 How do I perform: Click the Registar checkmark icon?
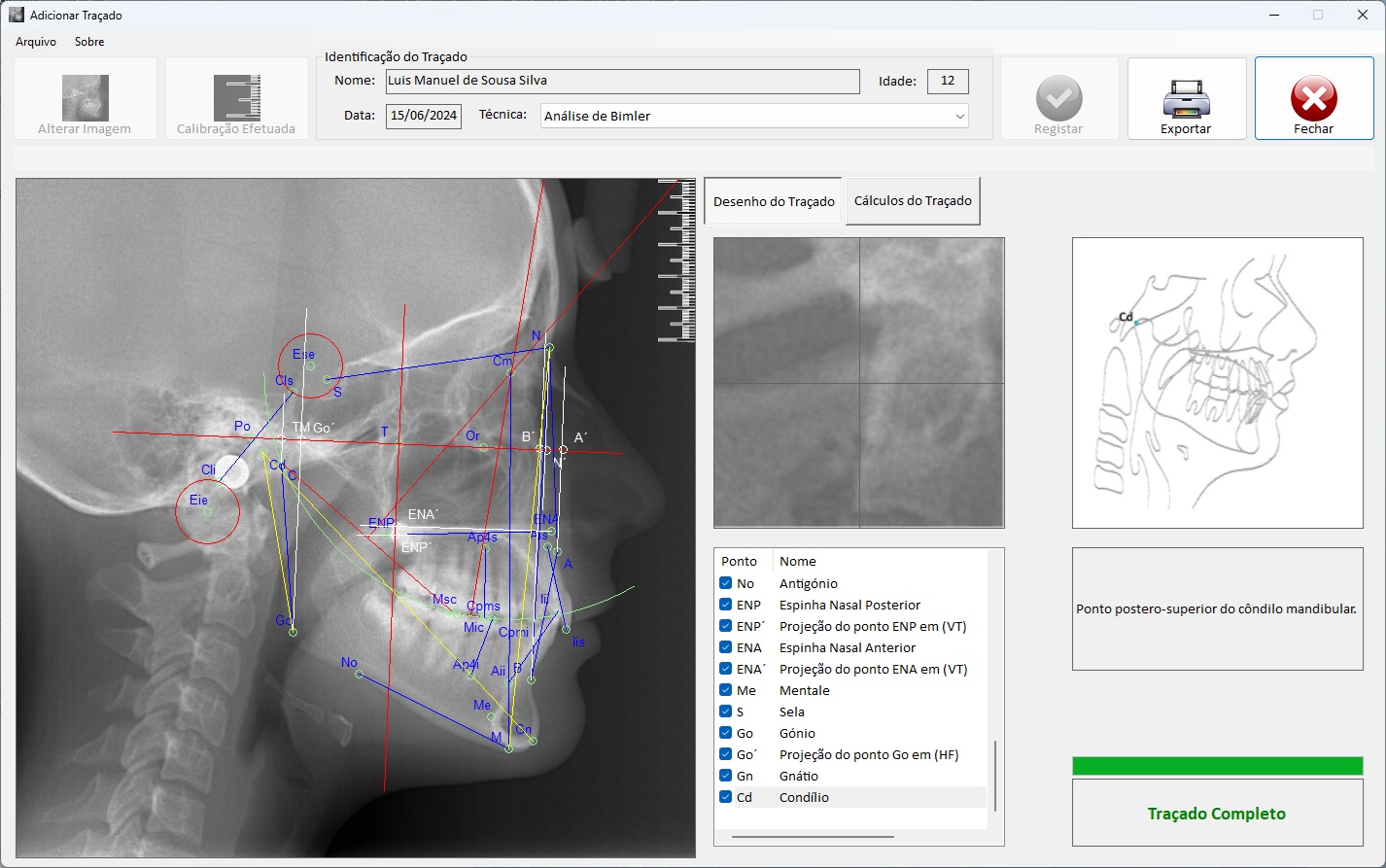[x=1058, y=97]
